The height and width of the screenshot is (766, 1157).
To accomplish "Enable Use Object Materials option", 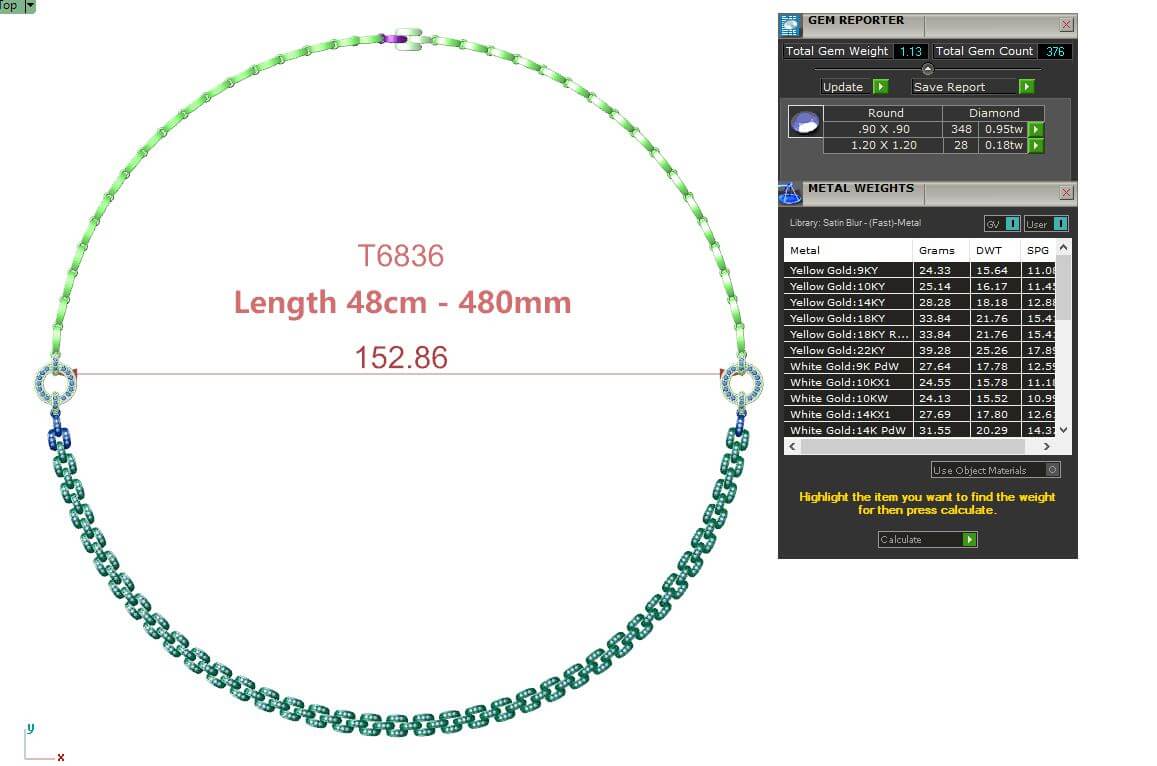I will click(x=1051, y=470).
